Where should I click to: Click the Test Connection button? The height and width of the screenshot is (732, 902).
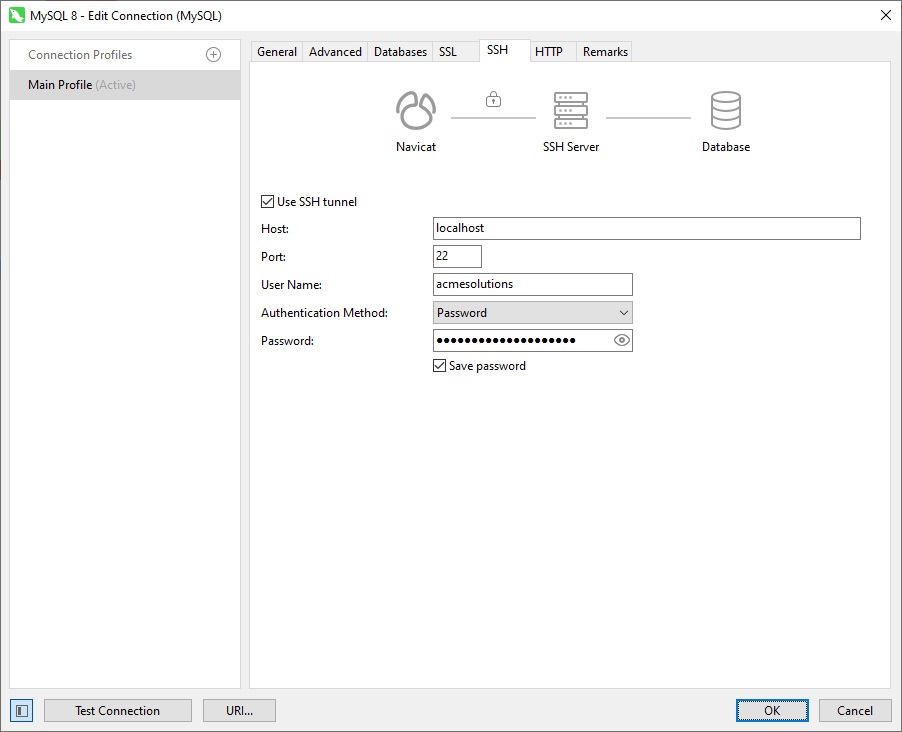(117, 711)
